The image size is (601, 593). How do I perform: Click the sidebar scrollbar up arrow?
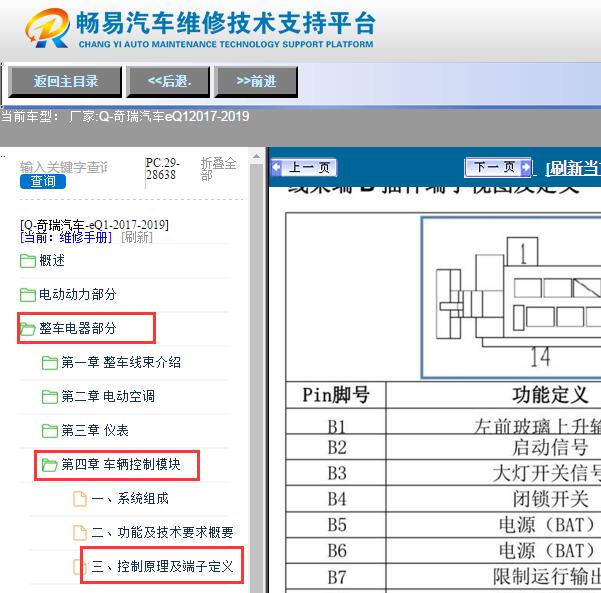click(x=256, y=156)
